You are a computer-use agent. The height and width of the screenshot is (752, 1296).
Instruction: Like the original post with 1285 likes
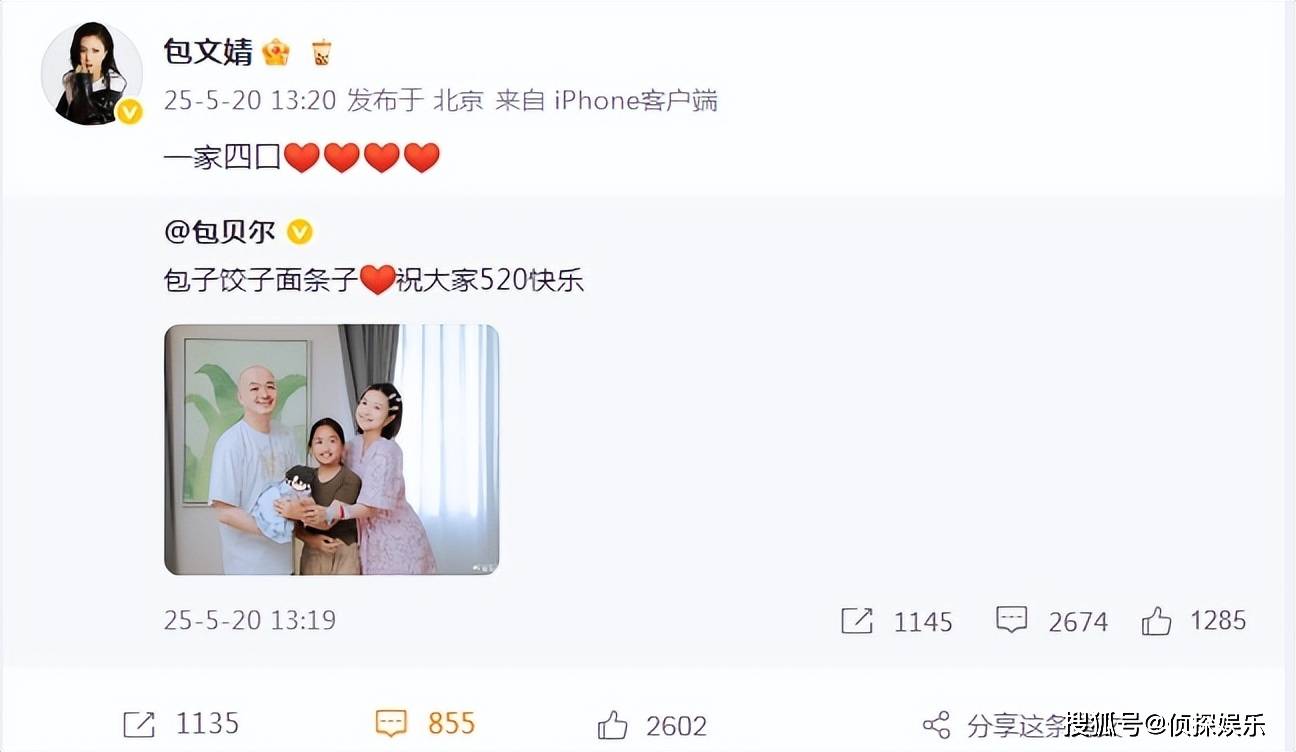[x=1156, y=621]
